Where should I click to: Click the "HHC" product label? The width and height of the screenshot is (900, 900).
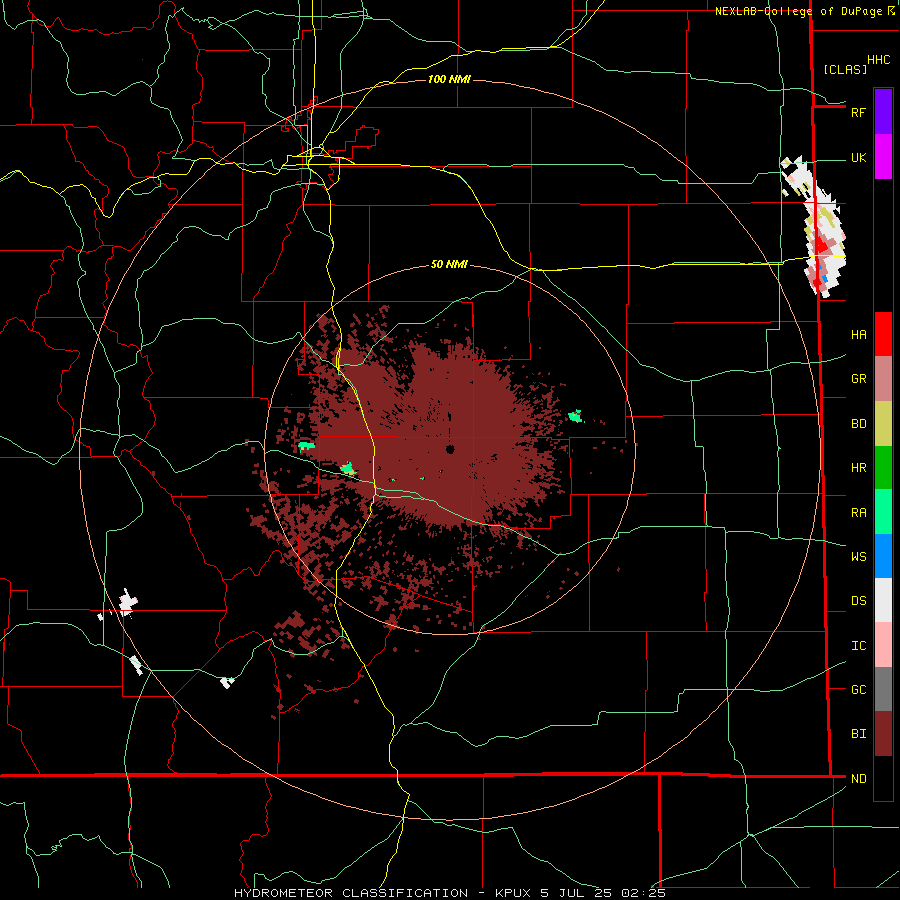click(878, 60)
